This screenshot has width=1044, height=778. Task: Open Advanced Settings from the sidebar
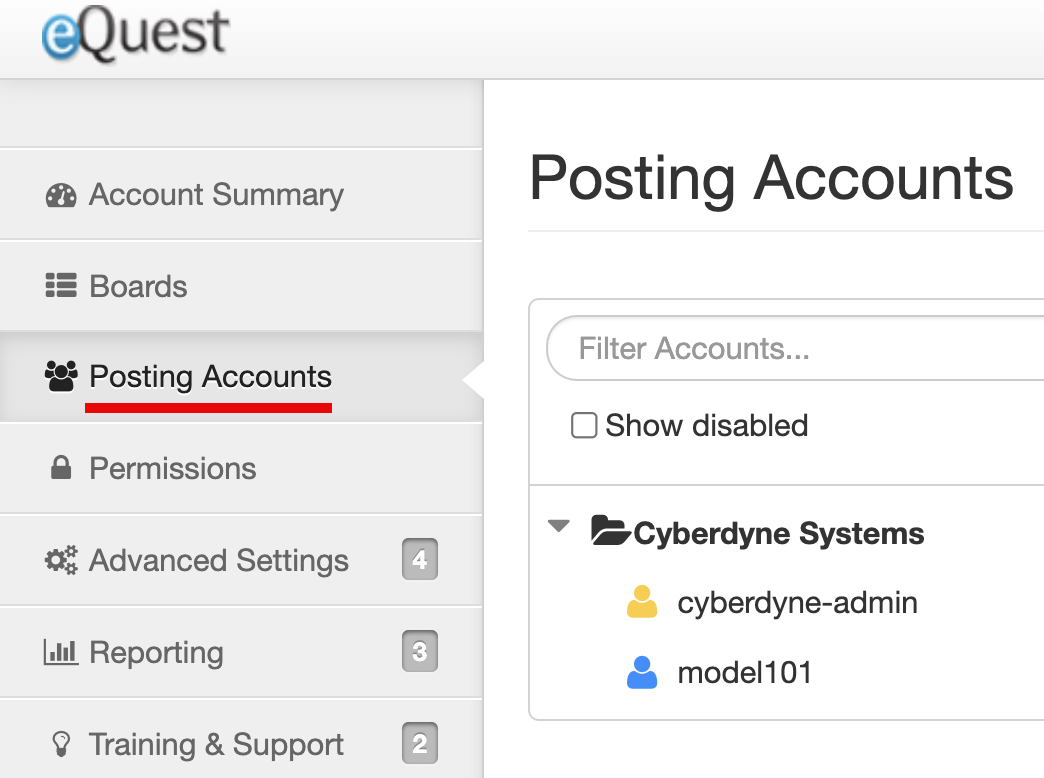pyautogui.click(x=218, y=560)
